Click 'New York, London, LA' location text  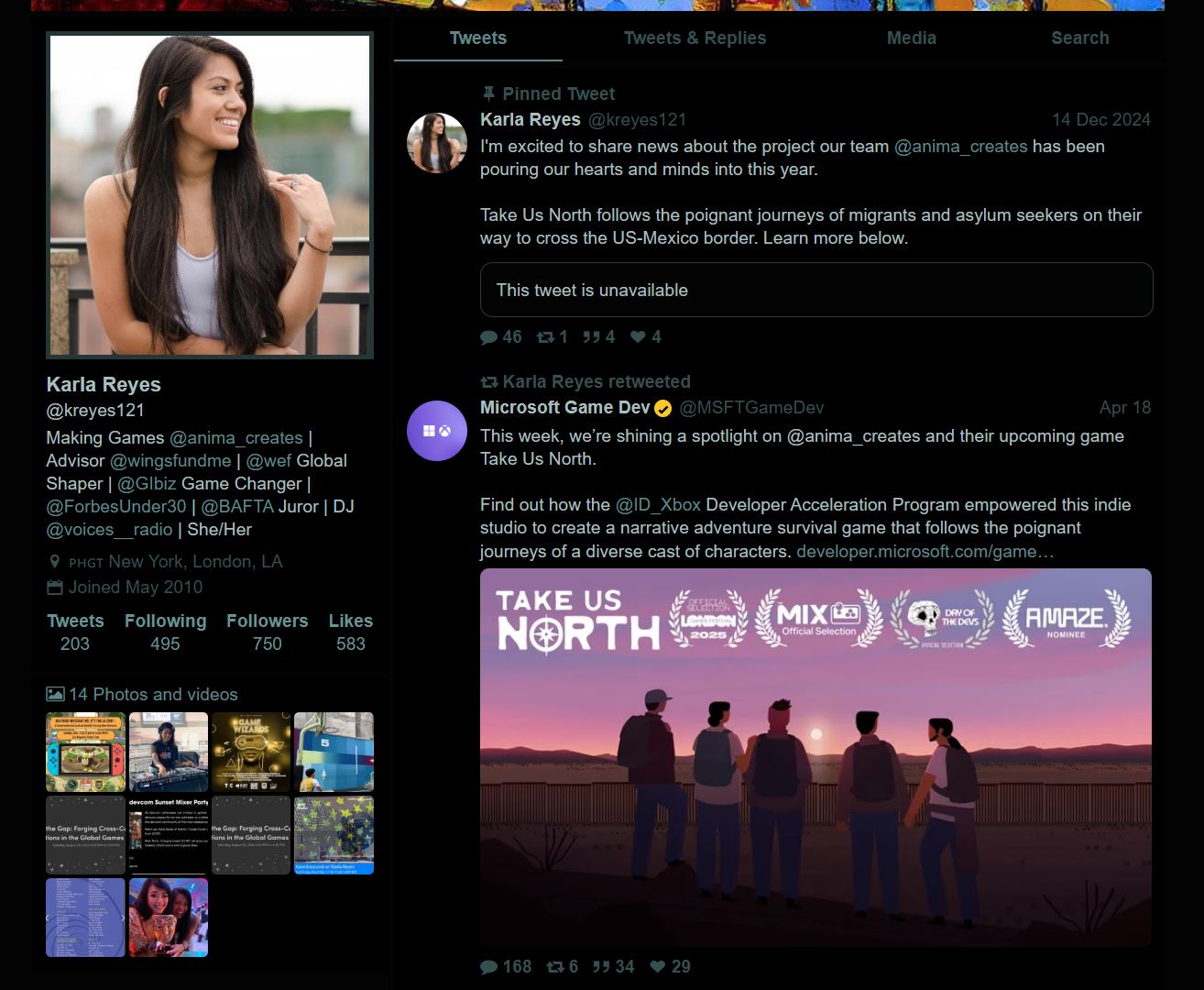coord(195,562)
